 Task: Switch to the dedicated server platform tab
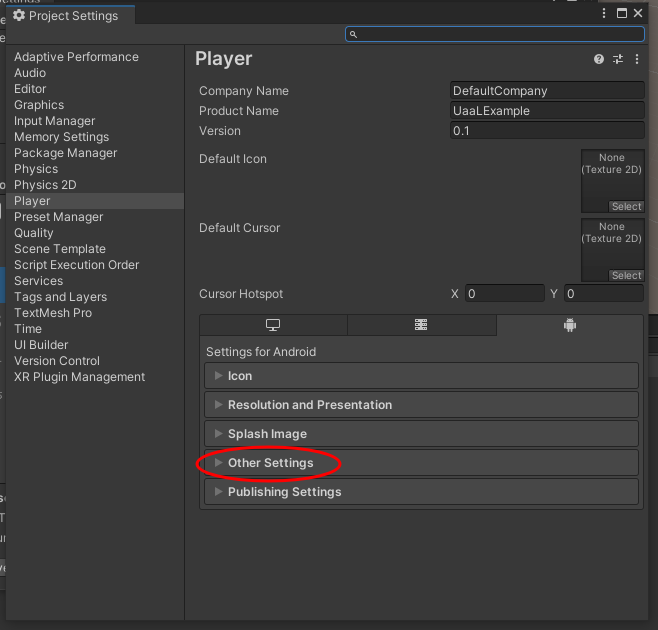[x=421, y=325]
